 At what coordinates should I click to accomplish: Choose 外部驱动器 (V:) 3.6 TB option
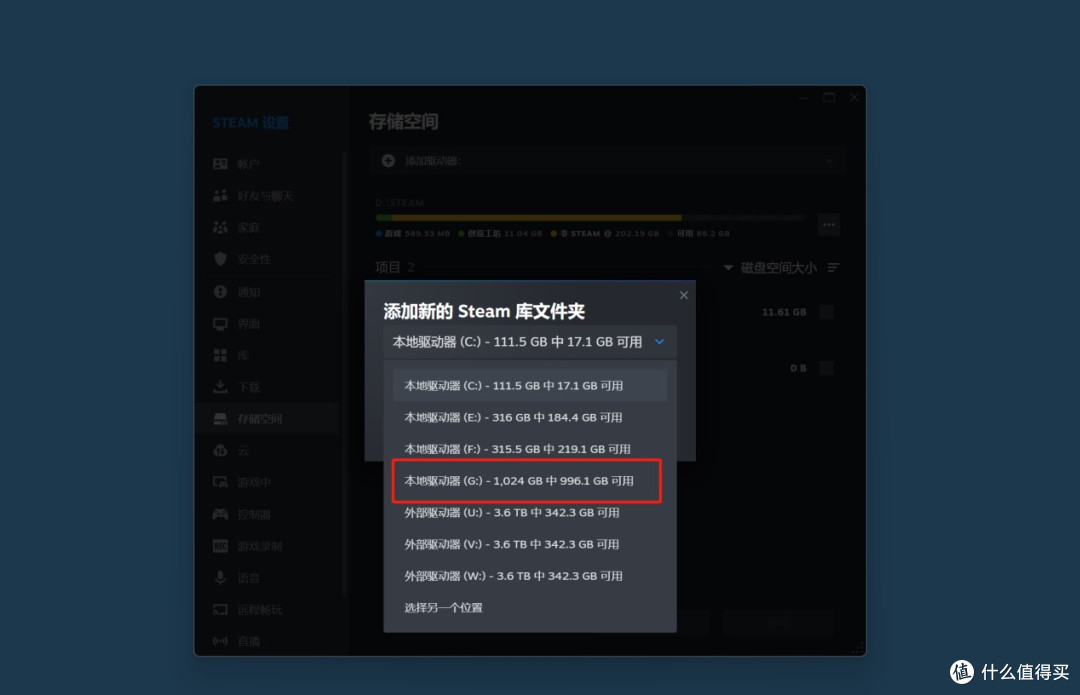[x=530, y=544]
